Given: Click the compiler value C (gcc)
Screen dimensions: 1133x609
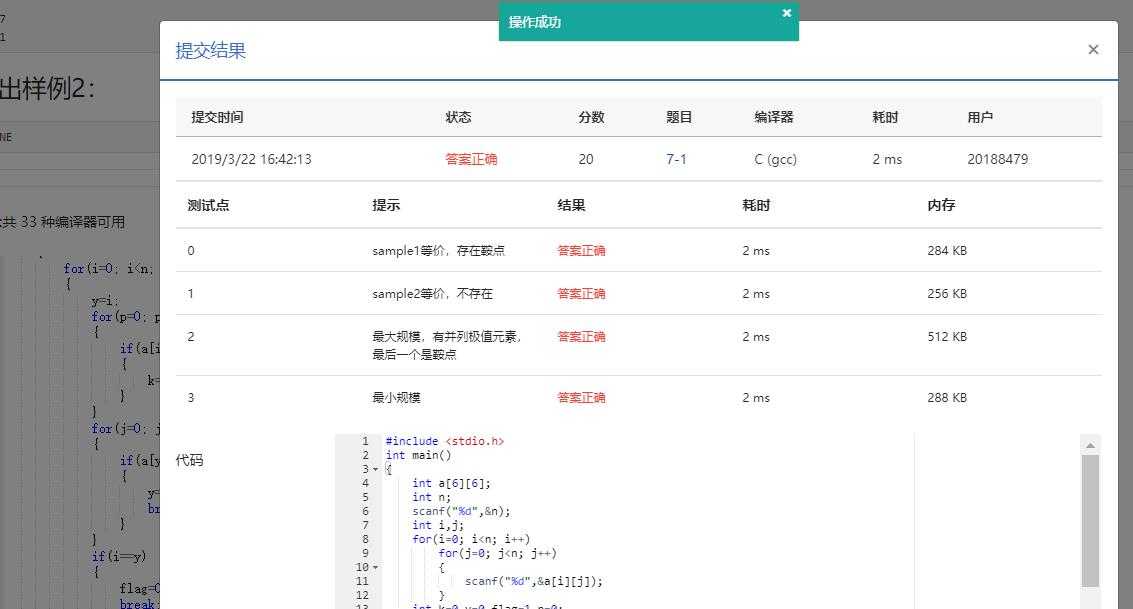Looking at the screenshot, I should tap(775, 159).
